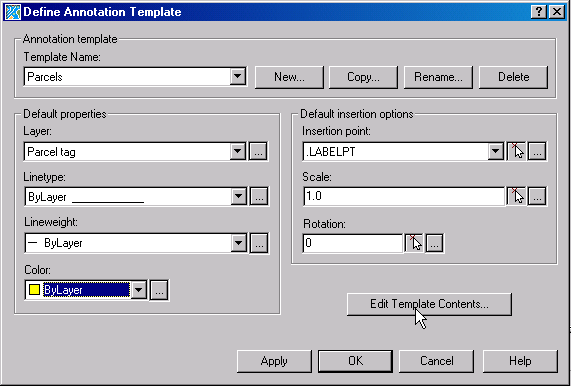Expand the Template Name dropdown
571x386 pixels.
click(x=238, y=77)
